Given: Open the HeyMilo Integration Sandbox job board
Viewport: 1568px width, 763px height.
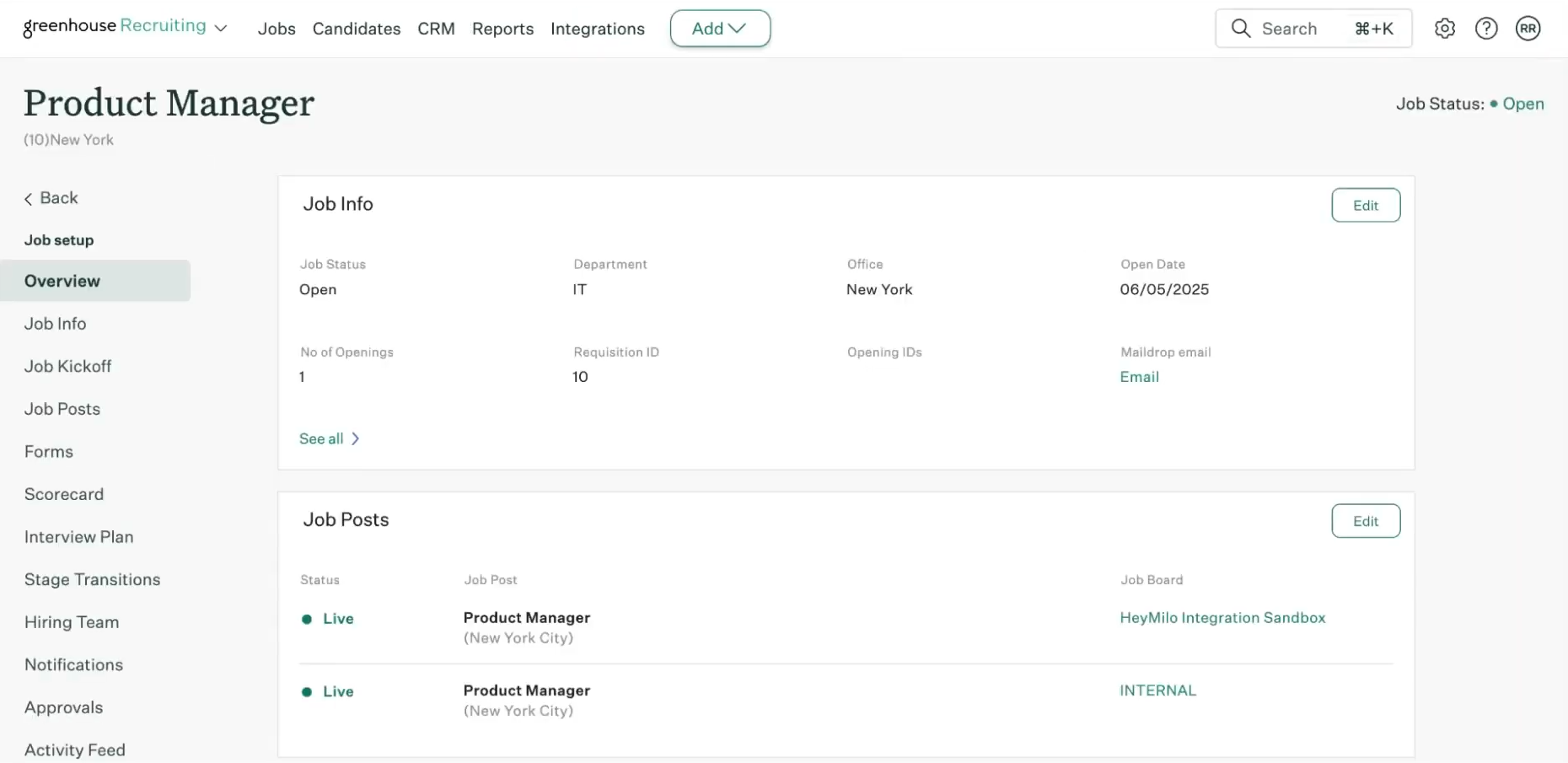Looking at the screenshot, I should pos(1222,618).
